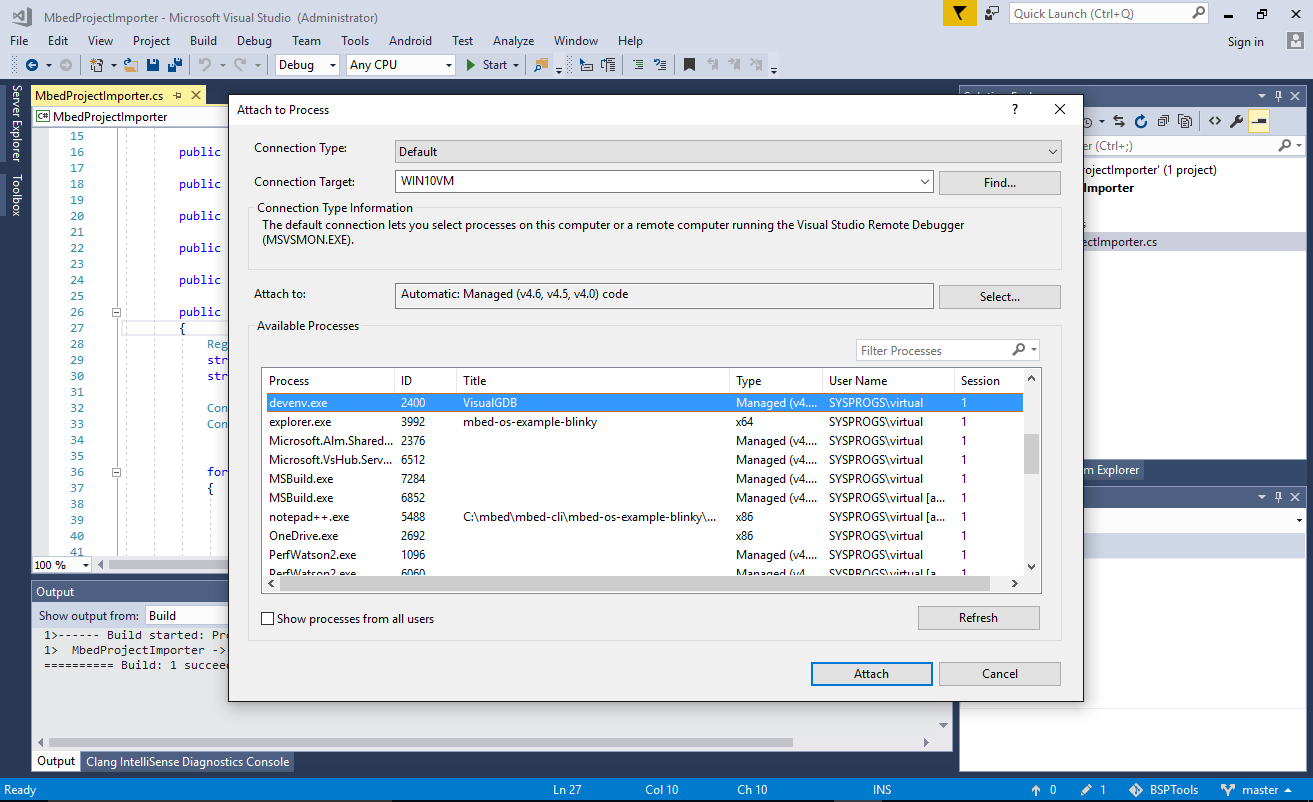The height and width of the screenshot is (802, 1313).
Task: Open the Android menu
Action: [410, 41]
